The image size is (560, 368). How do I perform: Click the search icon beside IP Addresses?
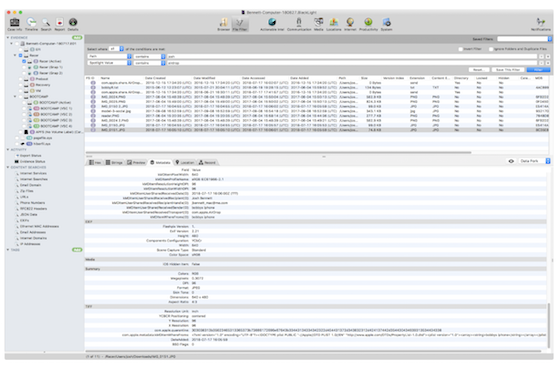(x=17, y=244)
